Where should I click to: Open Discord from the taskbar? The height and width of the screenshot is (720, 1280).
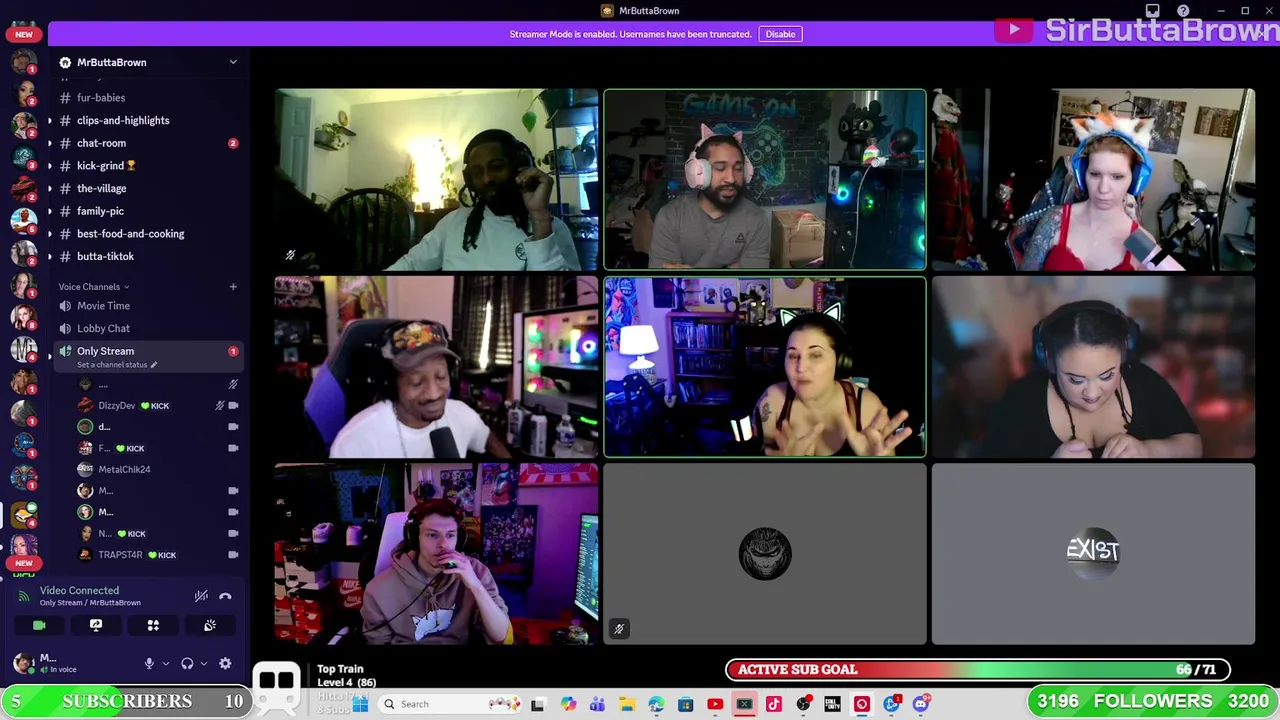pos(920,704)
